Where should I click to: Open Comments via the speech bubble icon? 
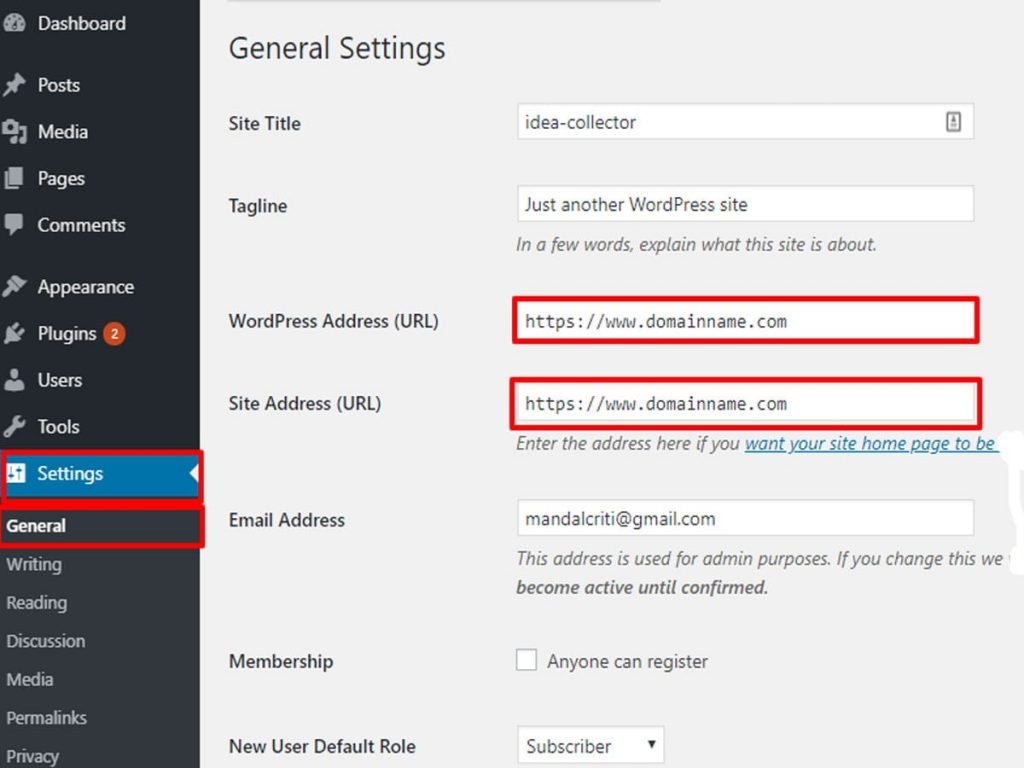tap(18, 225)
